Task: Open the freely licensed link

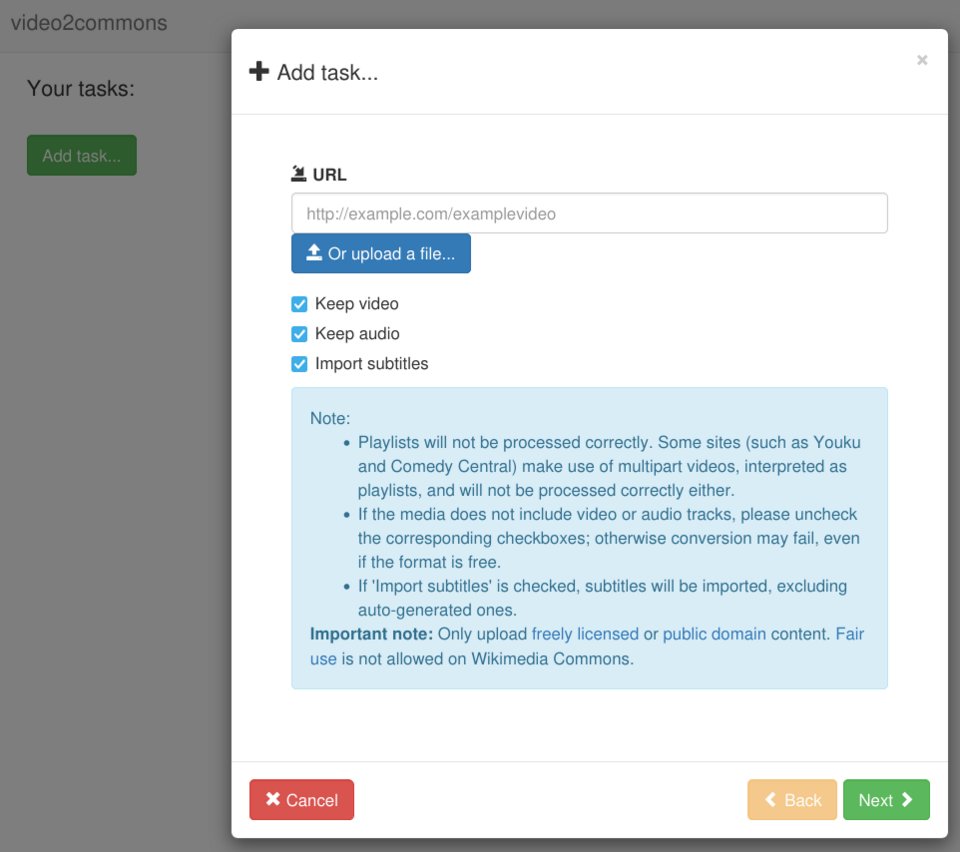Action: (585, 634)
